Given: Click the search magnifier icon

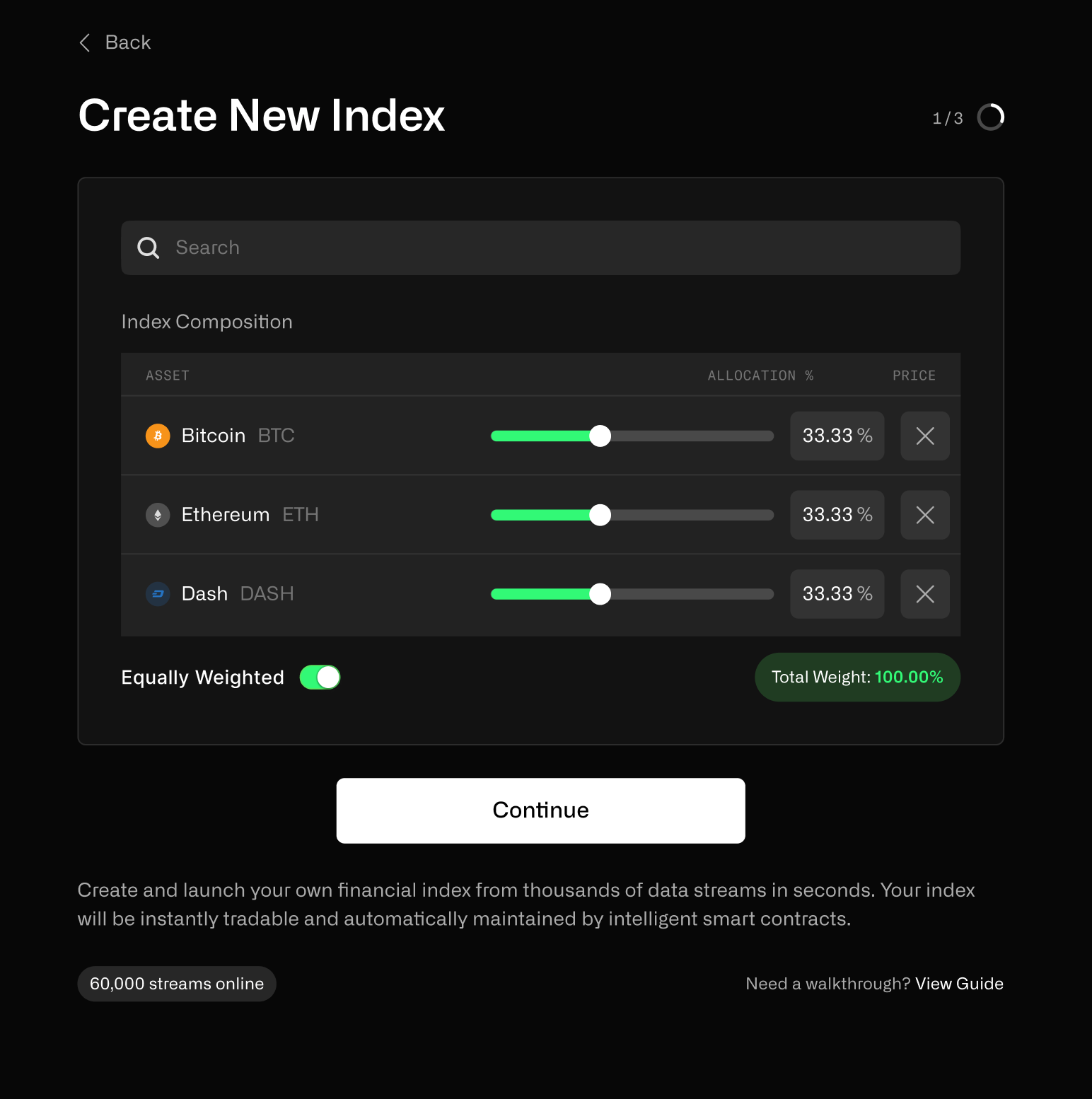Looking at the screenshot, I should click(148, 248).
